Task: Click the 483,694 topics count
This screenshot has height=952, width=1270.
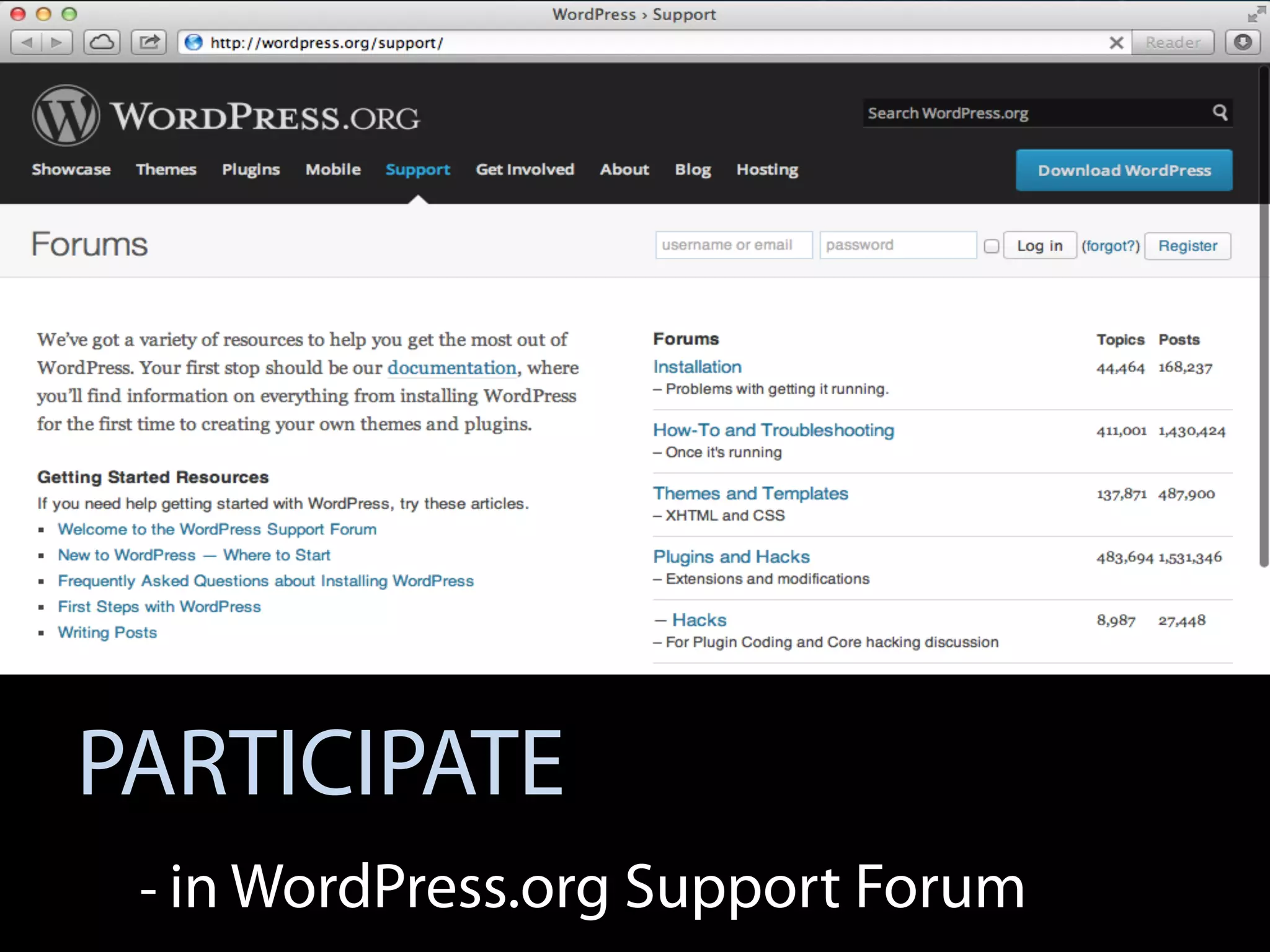Action: pos(1124,557)
